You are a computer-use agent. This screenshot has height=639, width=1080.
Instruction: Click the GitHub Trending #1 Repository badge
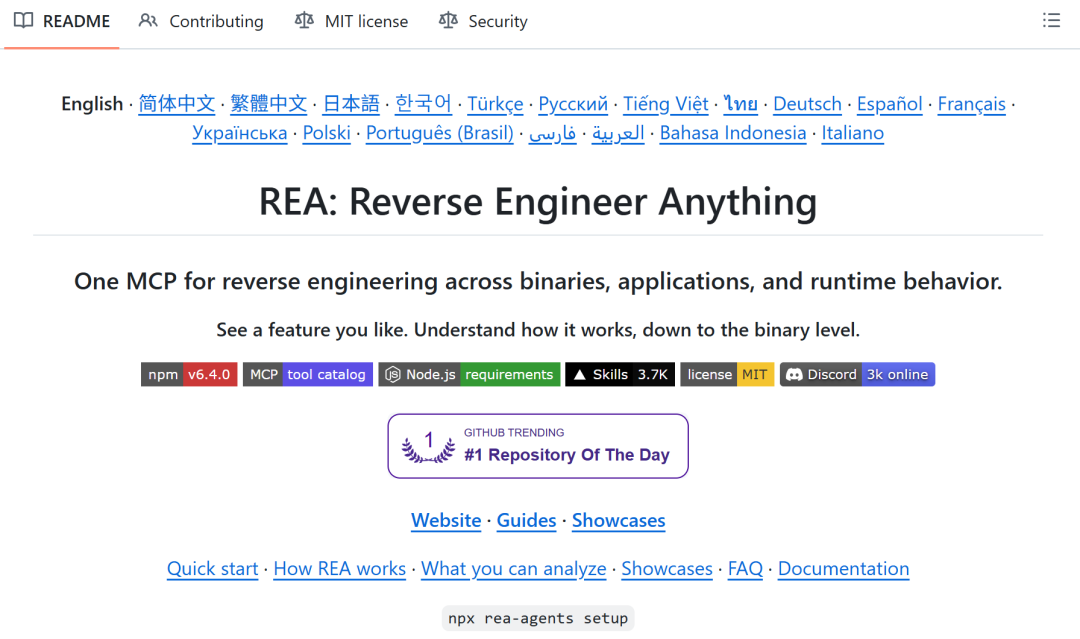pyautogui.click(x=538, y=446)
